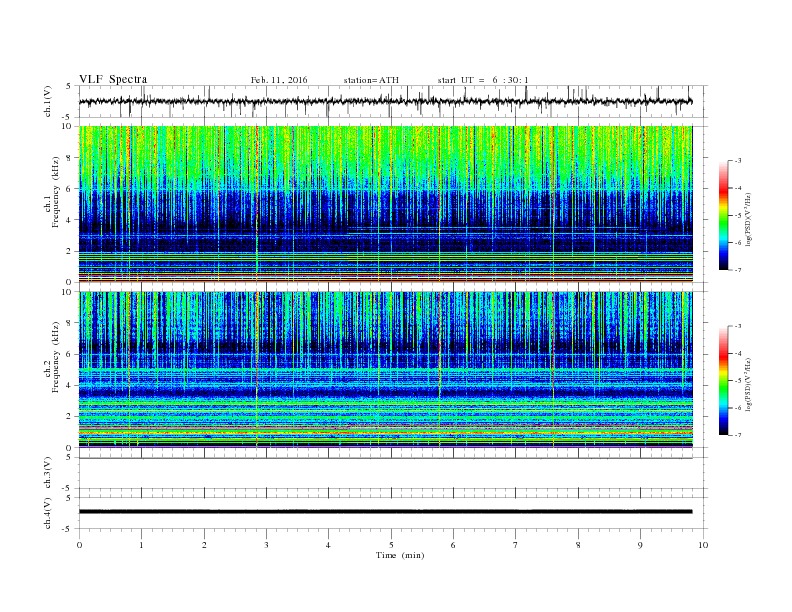Click the log(PSD) label beside the ch.2 colorbar

[748, 384]
